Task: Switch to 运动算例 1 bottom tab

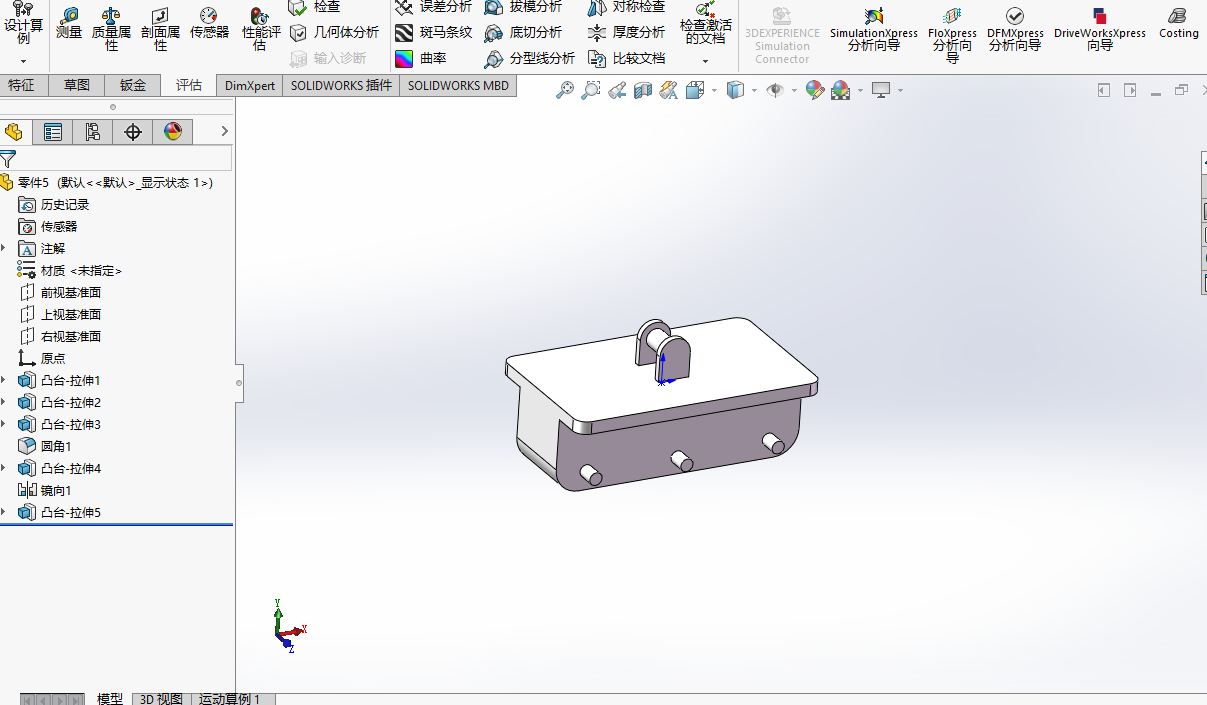Action: click(x=230, y=699)
